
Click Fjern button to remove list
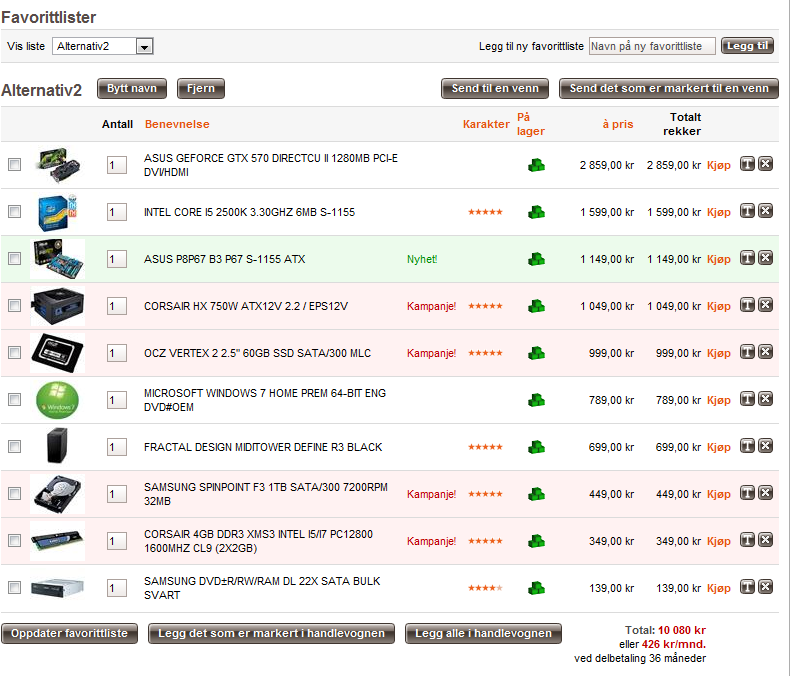click(x=201, y=89)
